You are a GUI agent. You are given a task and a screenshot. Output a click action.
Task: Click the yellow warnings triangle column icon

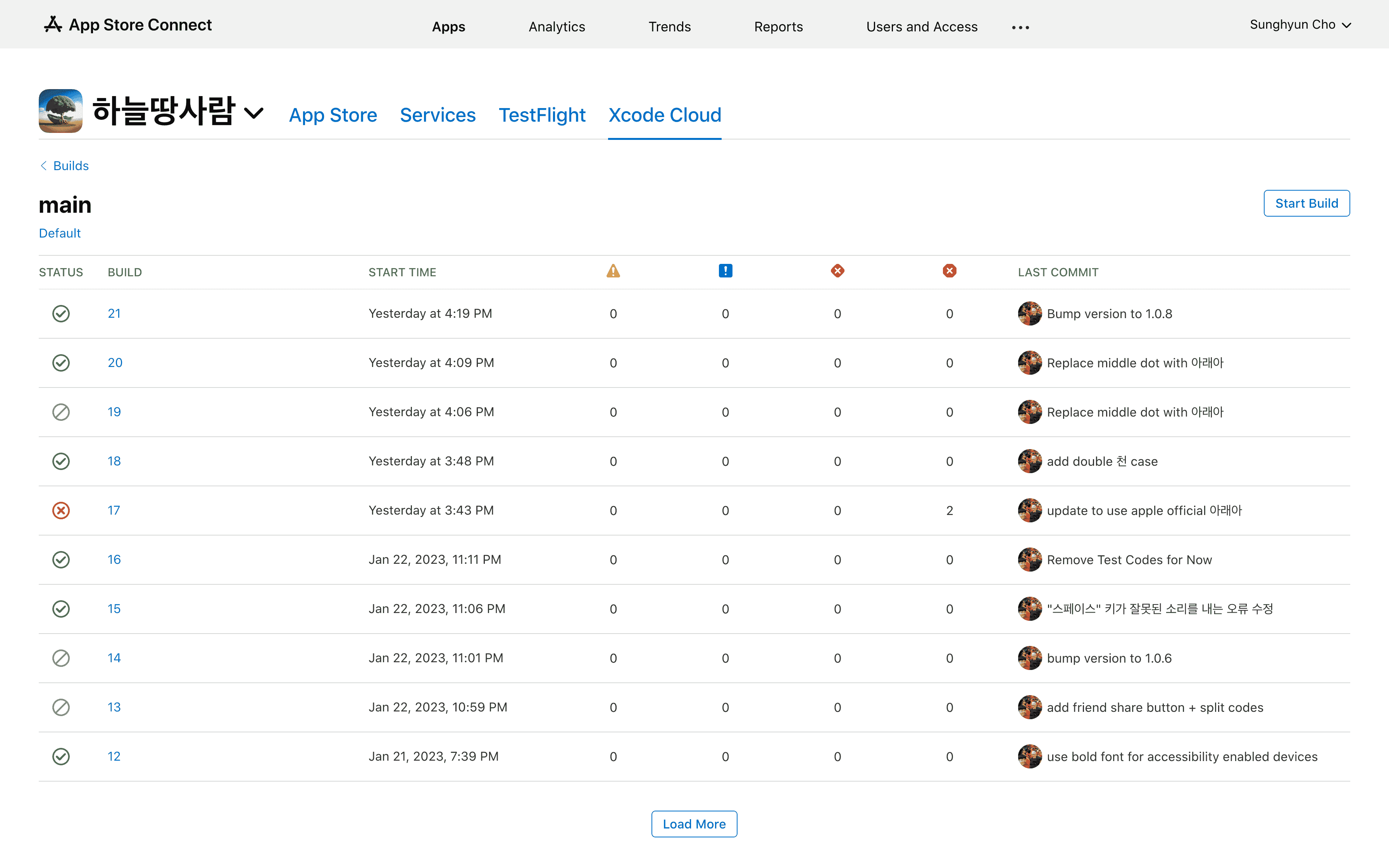pos(613,271)
